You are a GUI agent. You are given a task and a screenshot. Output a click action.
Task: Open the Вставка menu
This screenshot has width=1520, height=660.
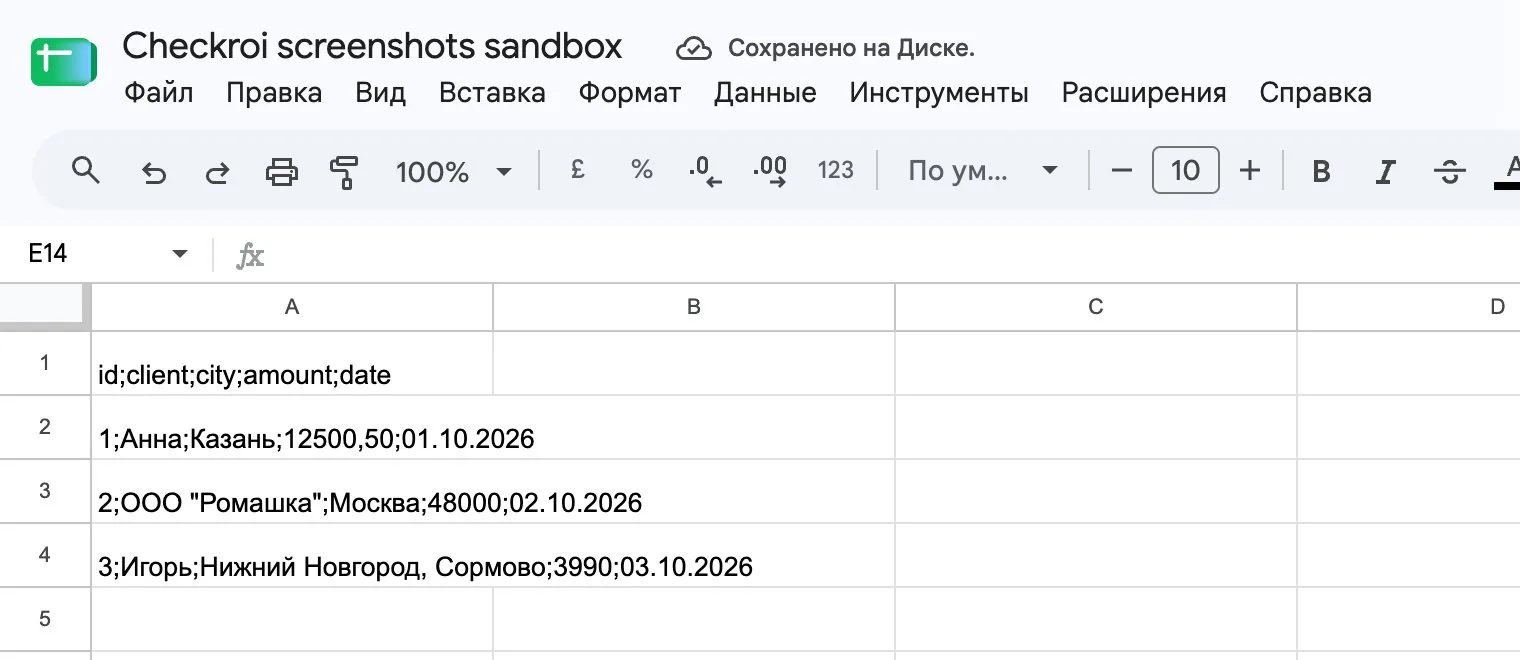click(492, 93)
